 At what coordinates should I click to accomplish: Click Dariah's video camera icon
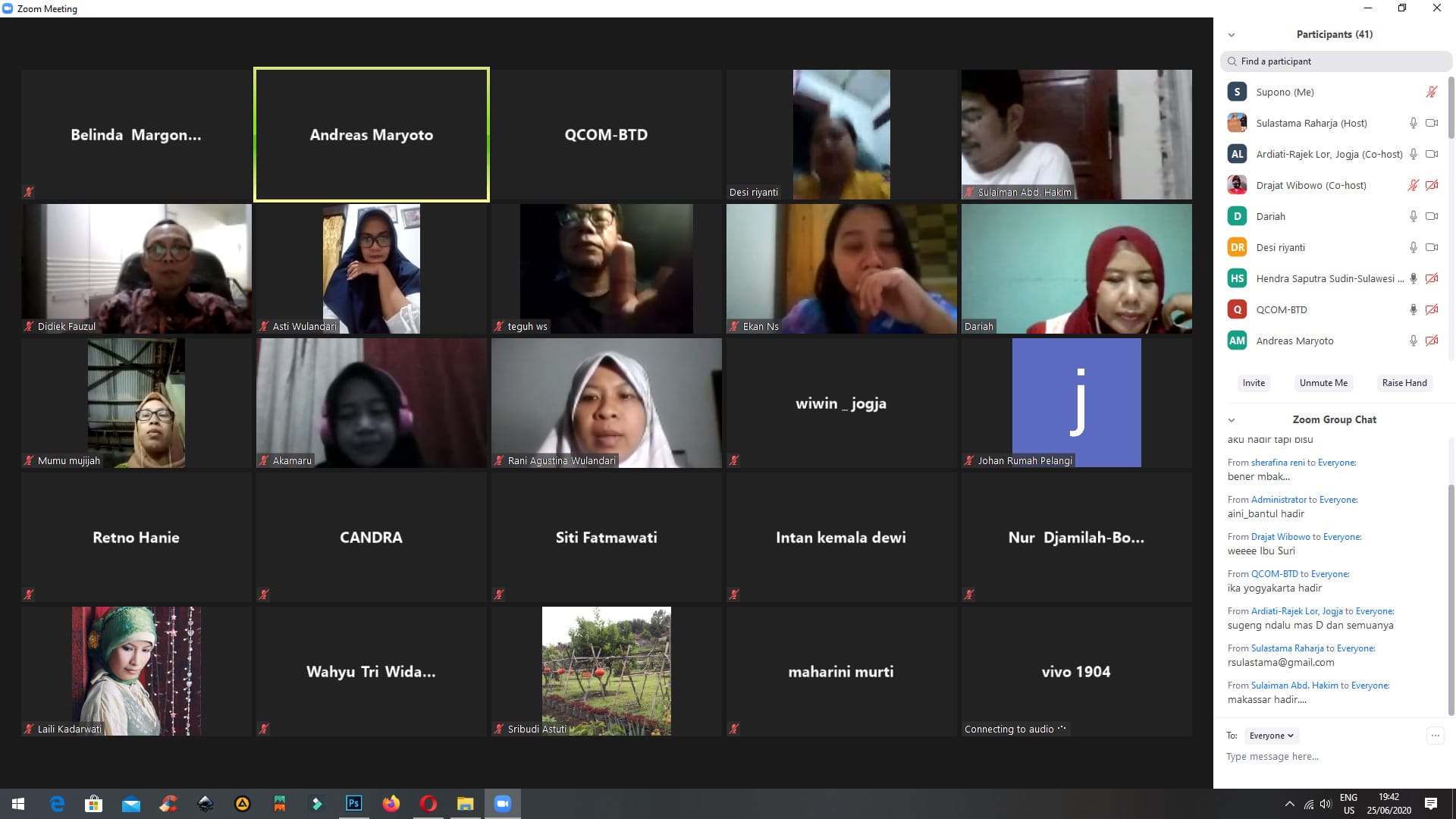point(1432,216)
